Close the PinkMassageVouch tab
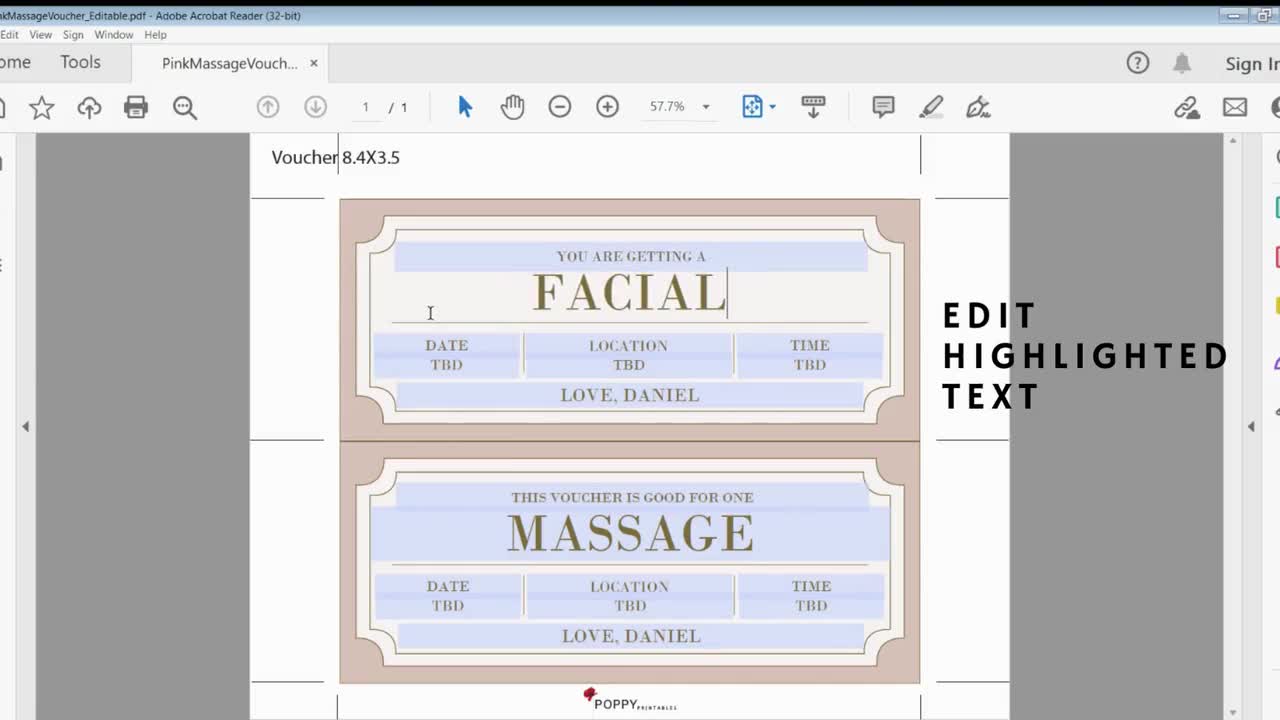The image size is (1280, 720). 313,63
